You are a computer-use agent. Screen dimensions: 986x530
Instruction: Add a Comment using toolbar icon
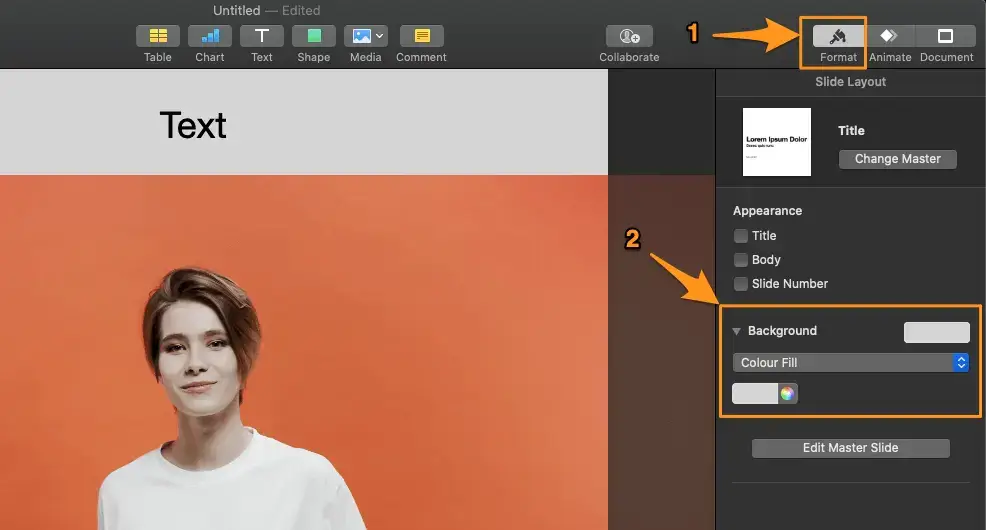421,36
